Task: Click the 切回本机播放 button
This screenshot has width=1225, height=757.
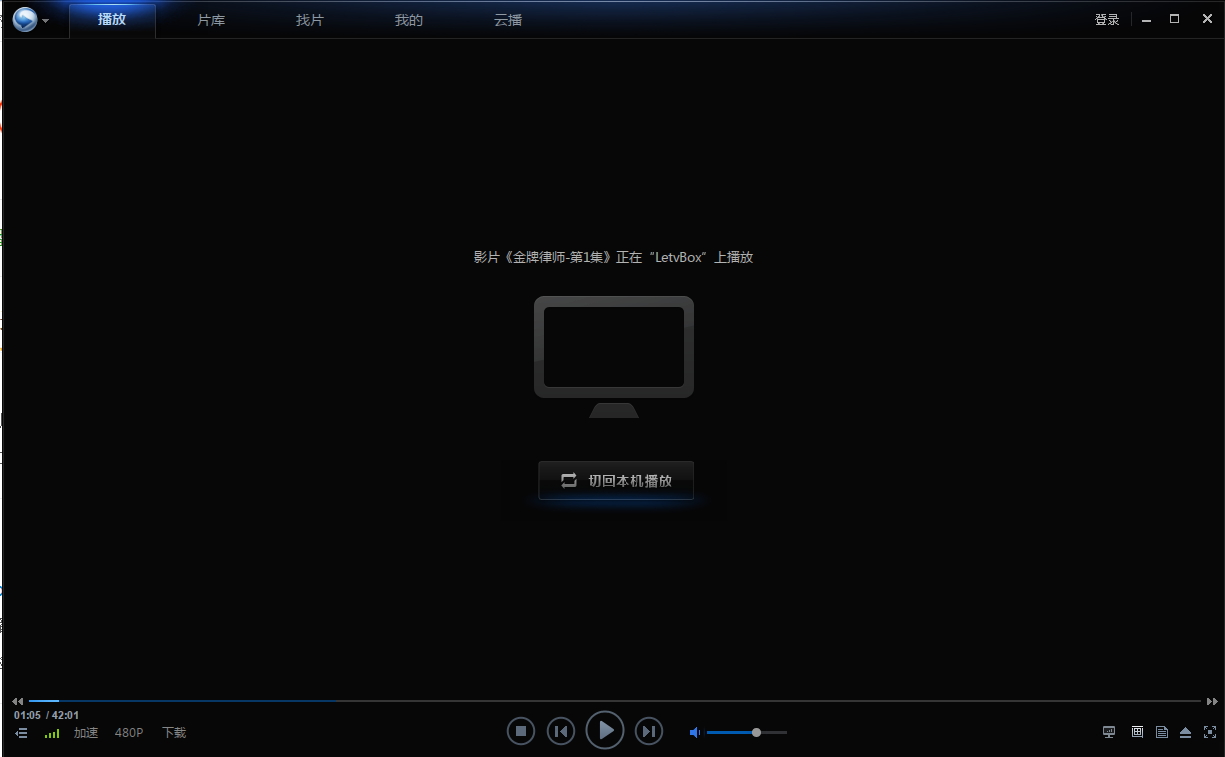Action: pyautogui.click(x=616, y=480)
